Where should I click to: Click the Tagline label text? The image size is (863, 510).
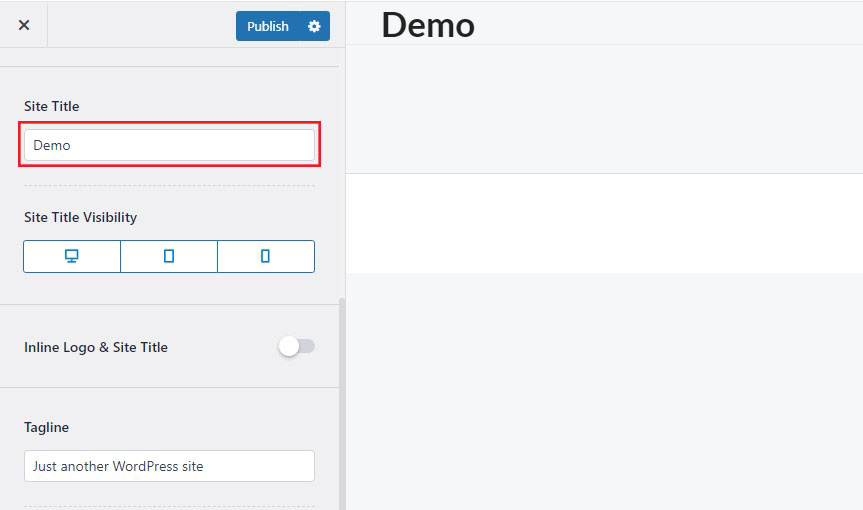46,427
